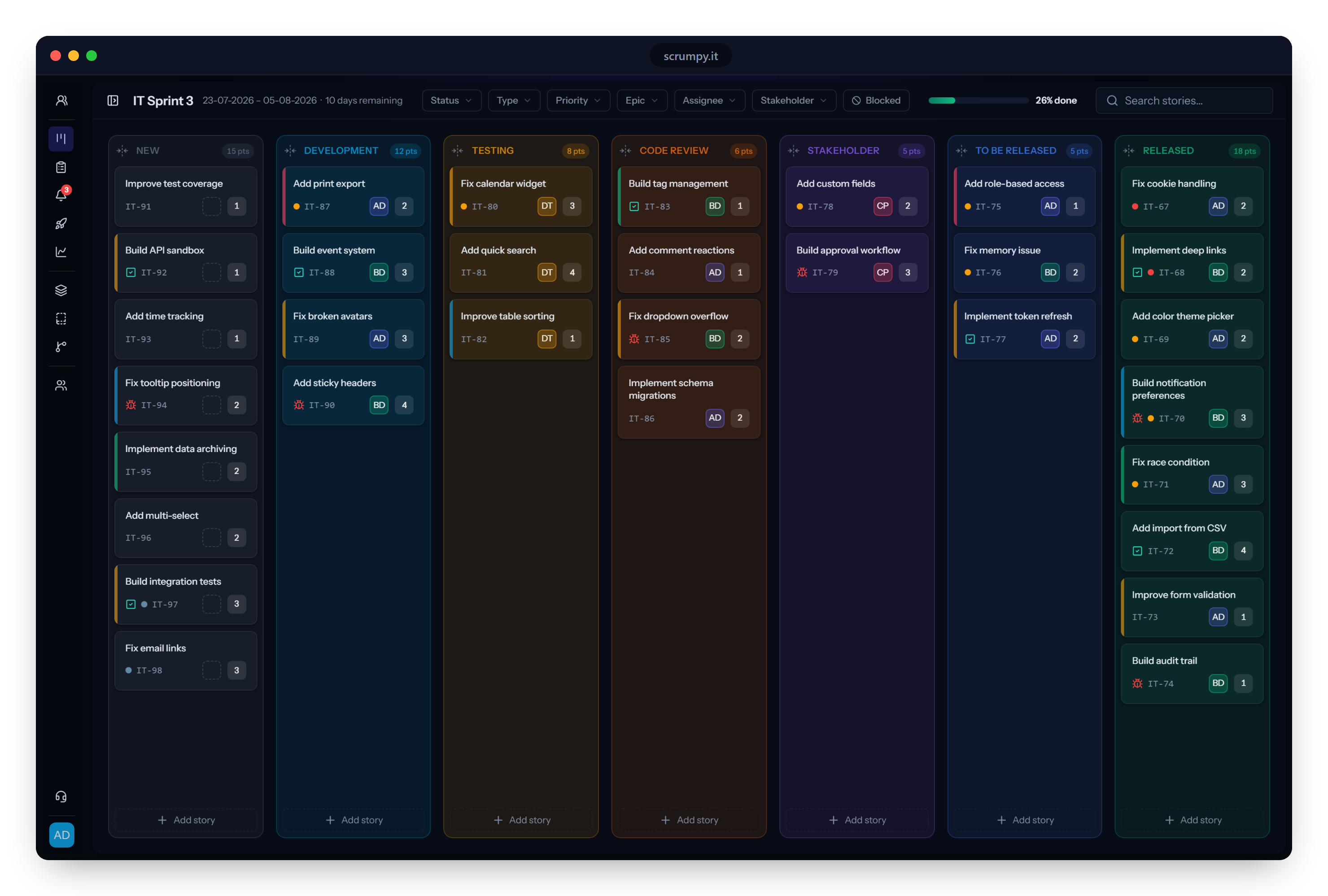Screen dimensions: 1328x896
Task: Click the bug icon on IT-74 card
Action: click(1138, 683)
